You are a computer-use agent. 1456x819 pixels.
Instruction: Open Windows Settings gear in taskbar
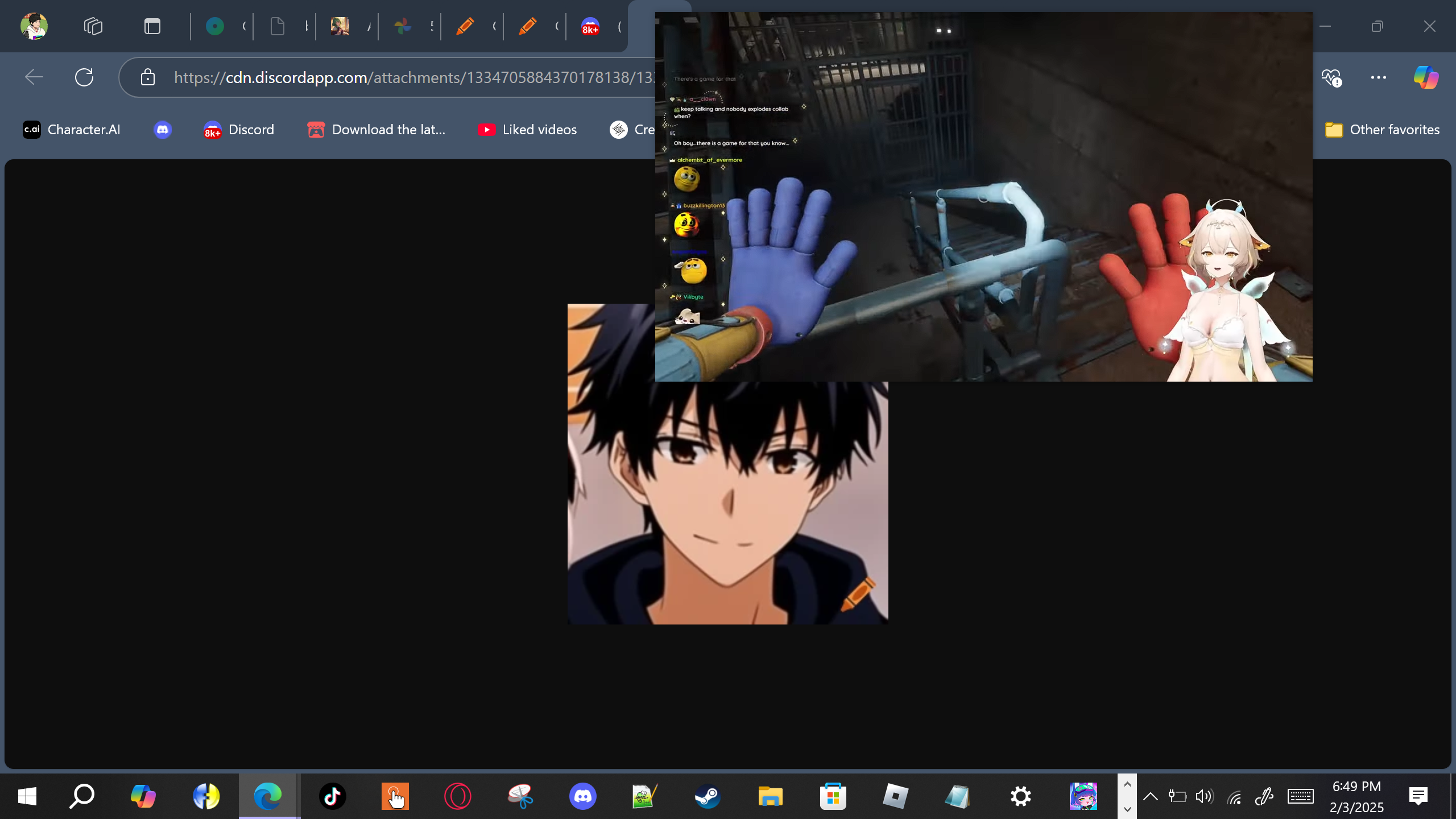[1020, 796]
